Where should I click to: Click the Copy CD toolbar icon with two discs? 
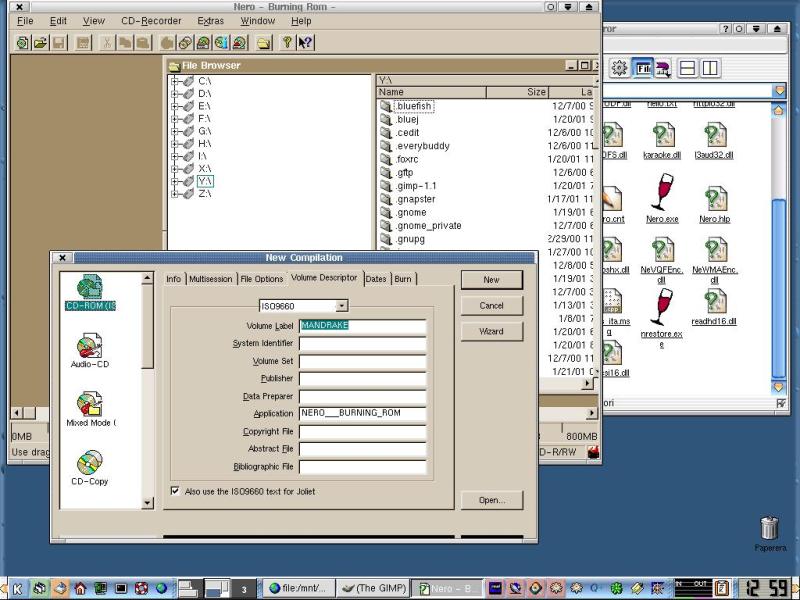pos(185,43)
